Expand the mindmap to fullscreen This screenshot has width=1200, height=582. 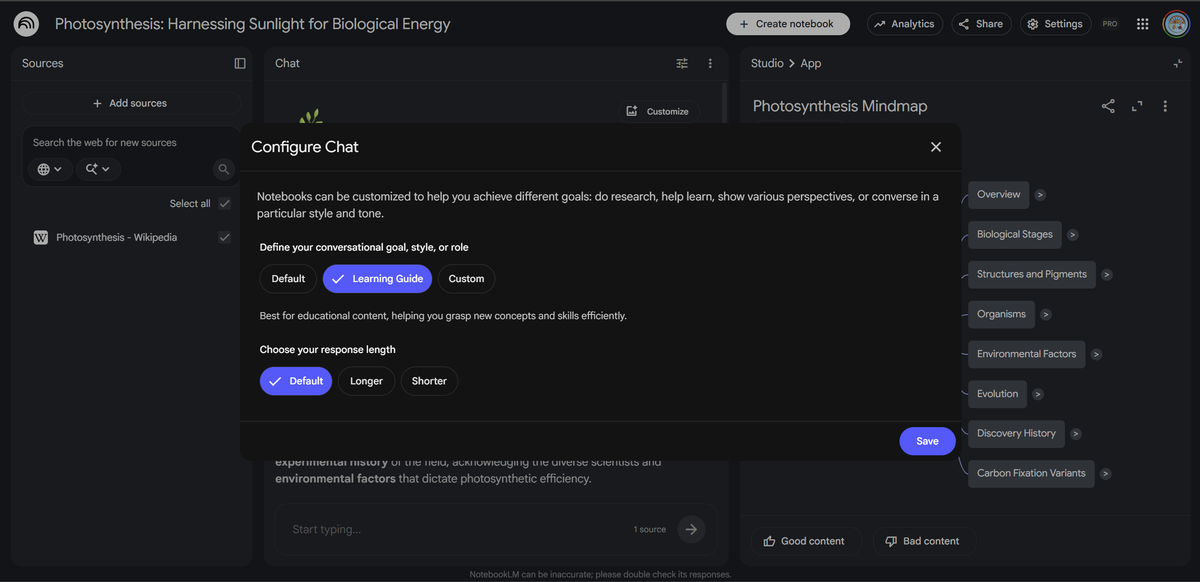click(x=1137, y=106)
